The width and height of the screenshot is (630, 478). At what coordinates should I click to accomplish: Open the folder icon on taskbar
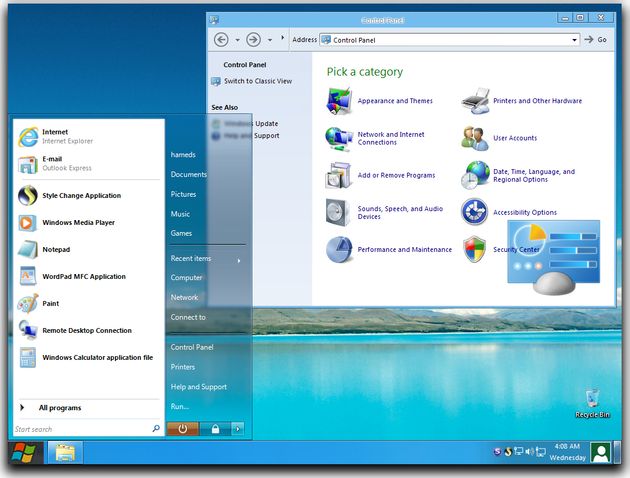click(x=65, y=453)
